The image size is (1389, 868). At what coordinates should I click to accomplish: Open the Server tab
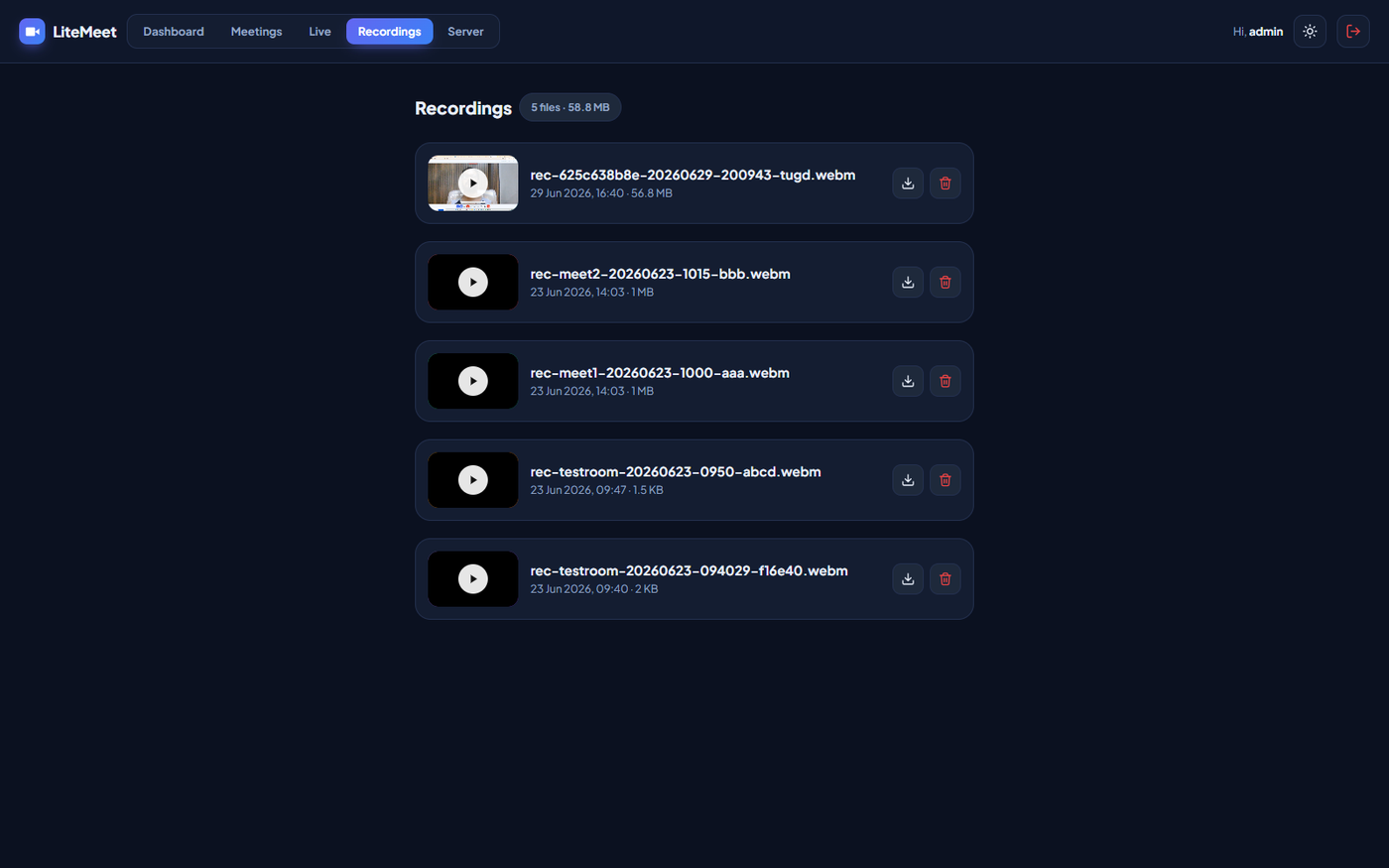point(465,32)
